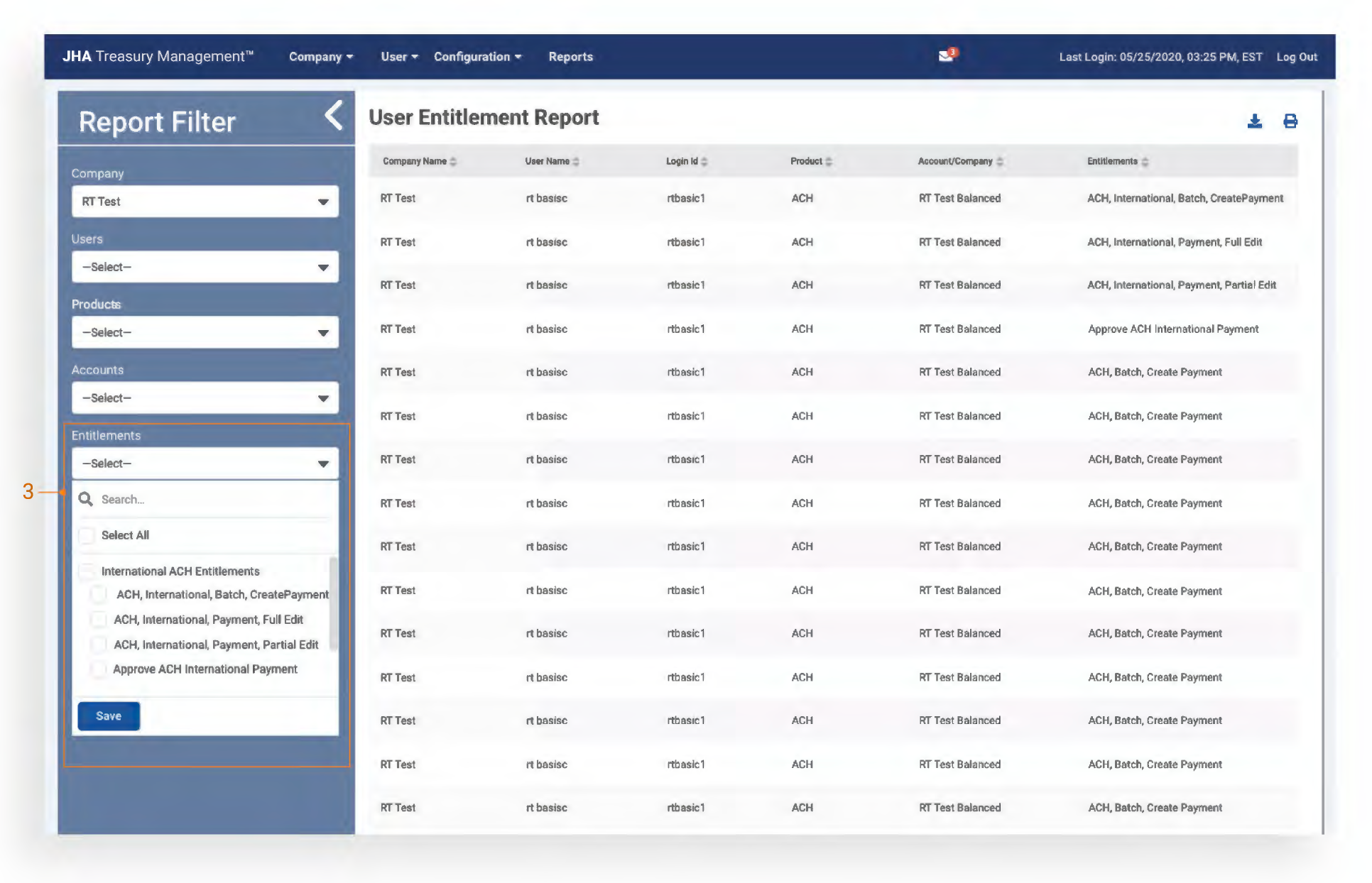Click the search magnifier icon in Entitlements
This screenshot has height=883, width=1372.
click(86, 499)
